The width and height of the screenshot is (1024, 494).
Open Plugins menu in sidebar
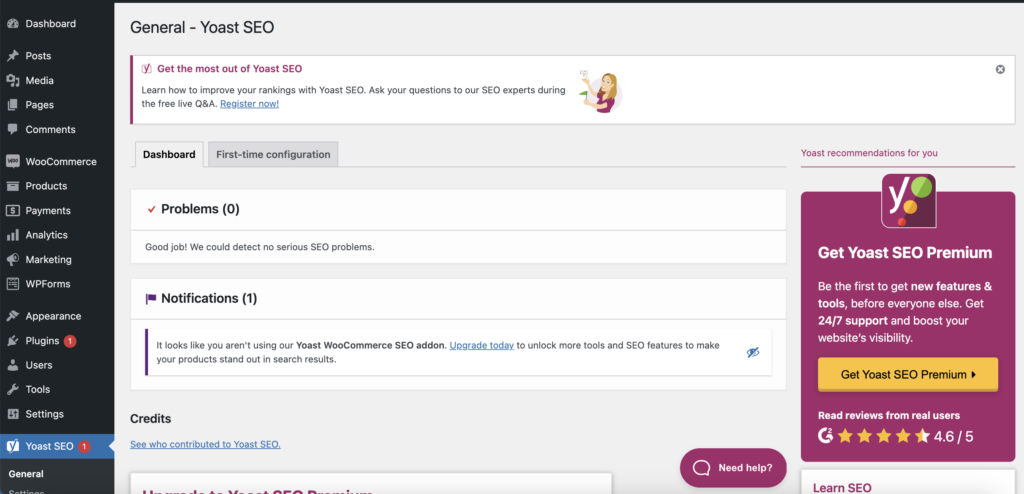coord(42,341)
